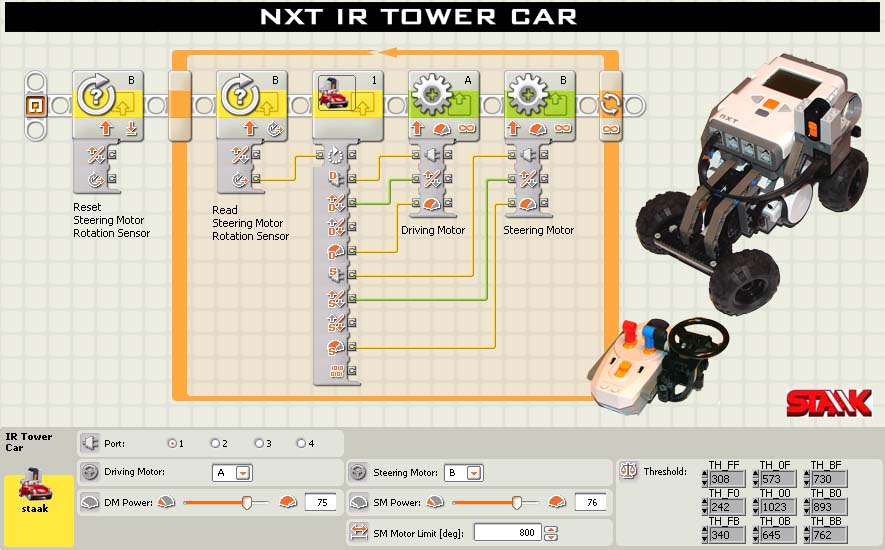The image size is (885, 550).
Task: Click the SM Motor Limit stepper arrows
Action: point(551,532)
